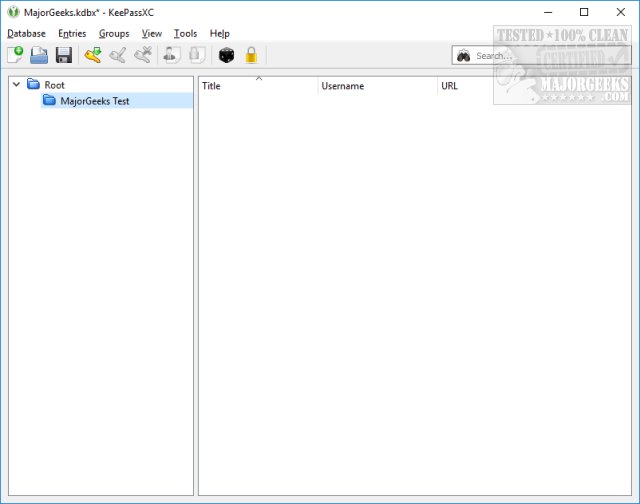Select the Root group folder
640x504 pixels.
[54, 85]
